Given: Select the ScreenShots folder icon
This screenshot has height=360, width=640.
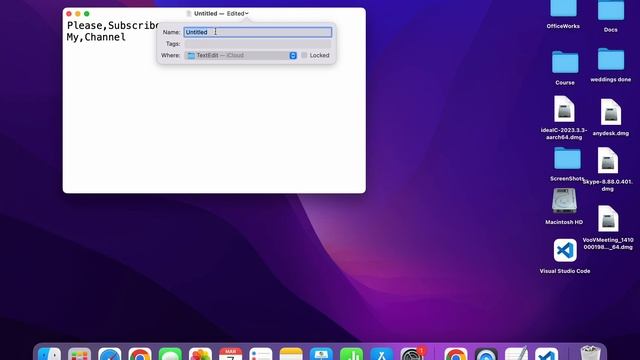Looking at the screenshot, I should click(x=567, y=158).
